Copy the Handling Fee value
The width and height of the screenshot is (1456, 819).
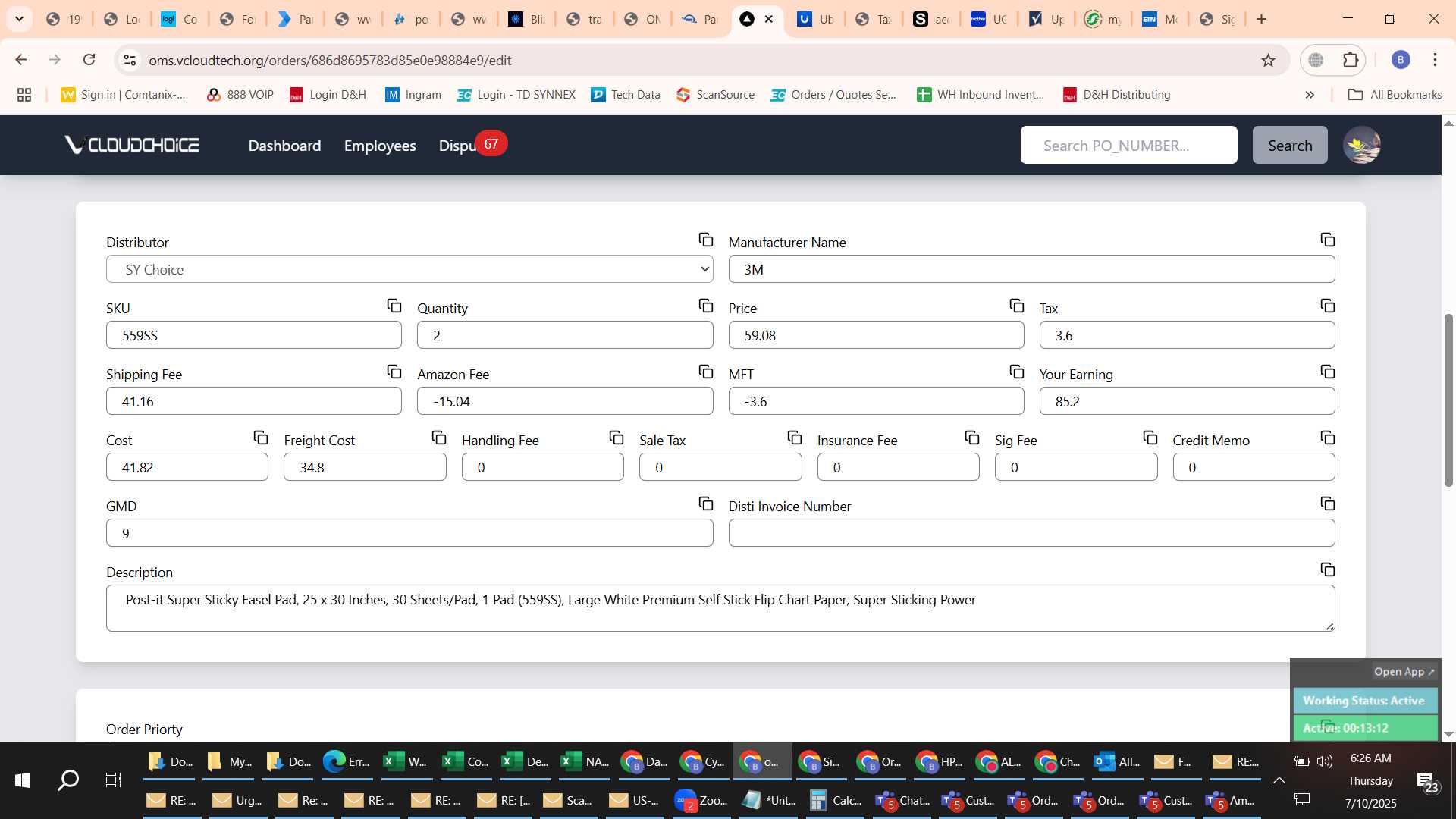click(x=616, y=438)
